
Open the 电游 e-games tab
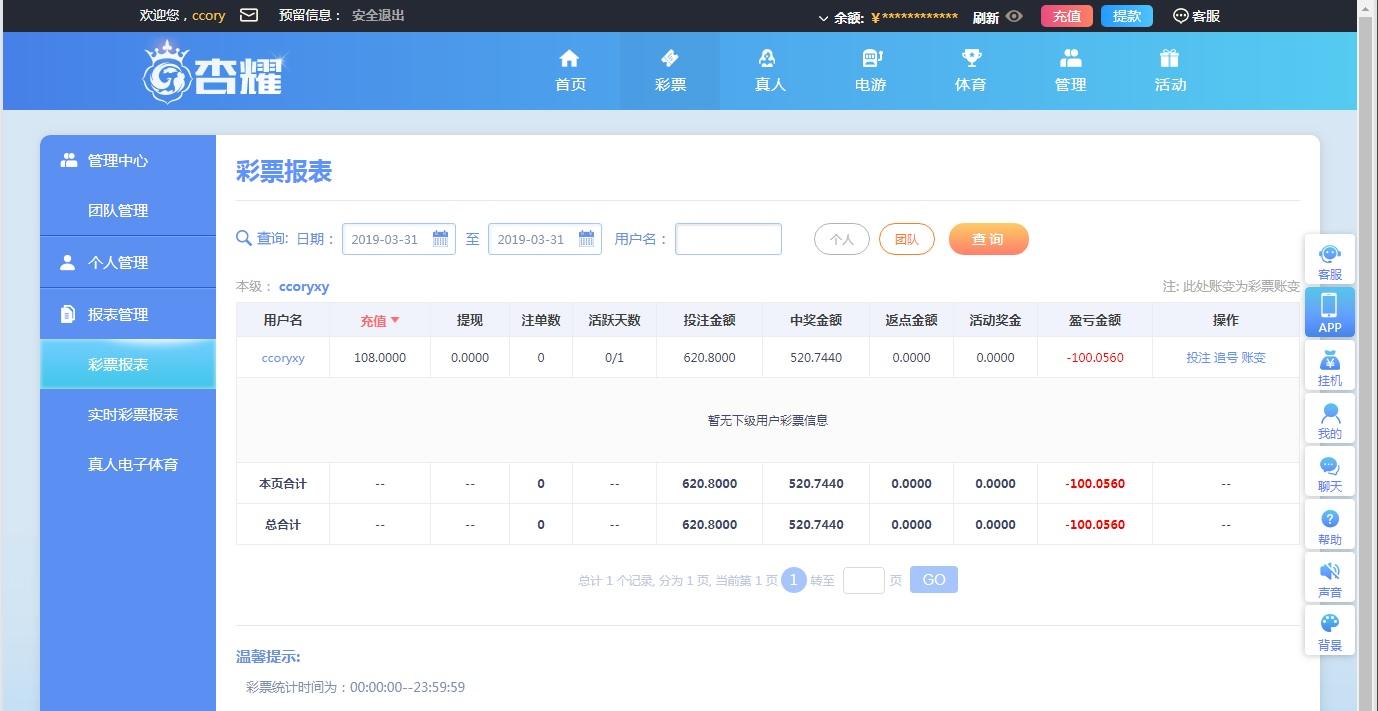pyautogui.click(x=870, y=71)
